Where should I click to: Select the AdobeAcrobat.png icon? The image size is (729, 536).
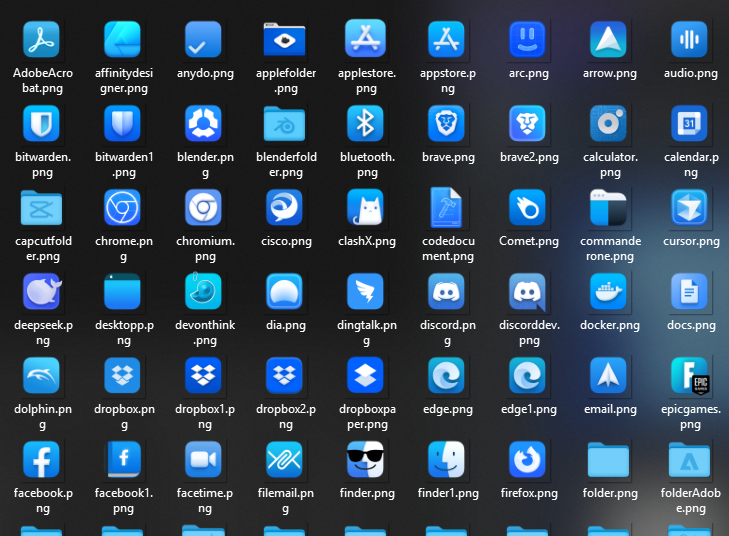41,40
